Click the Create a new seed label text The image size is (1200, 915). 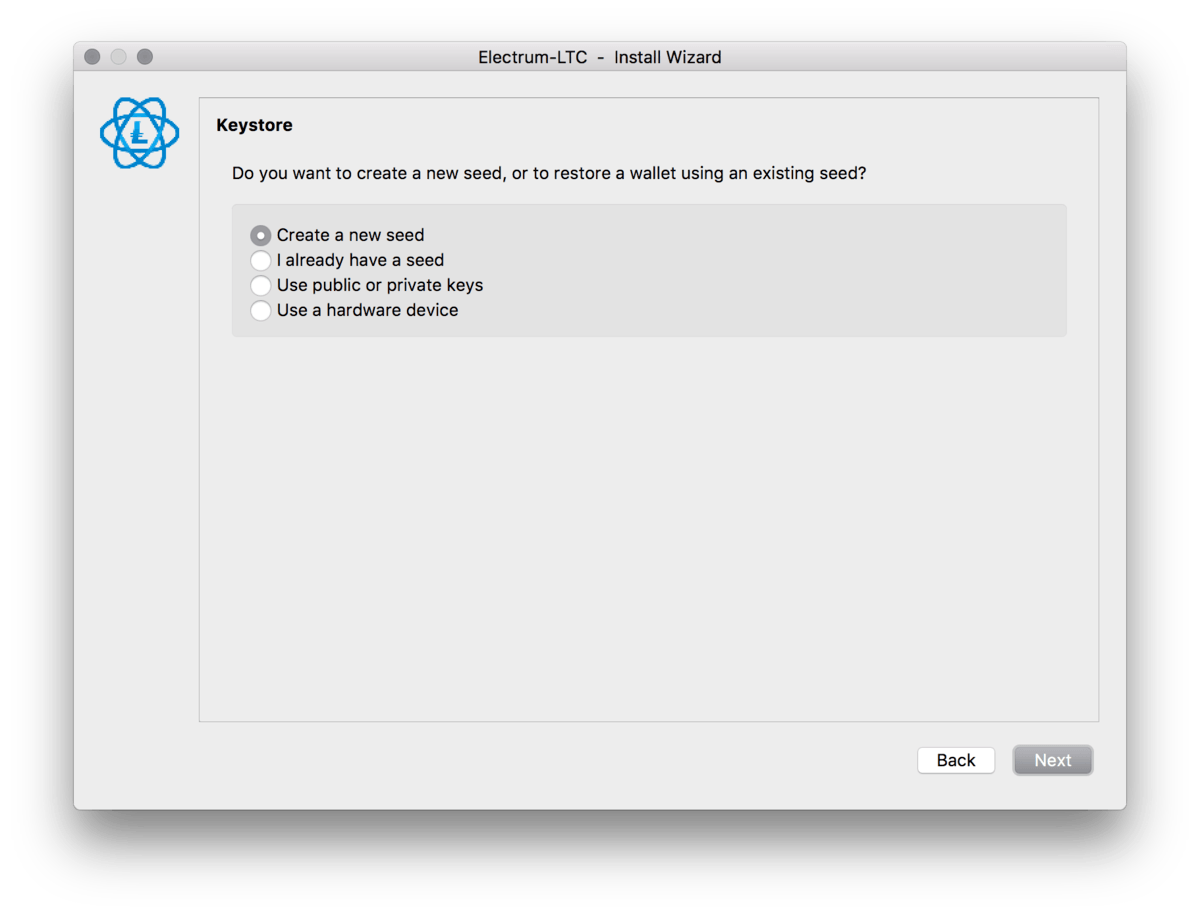coord(350,235)
